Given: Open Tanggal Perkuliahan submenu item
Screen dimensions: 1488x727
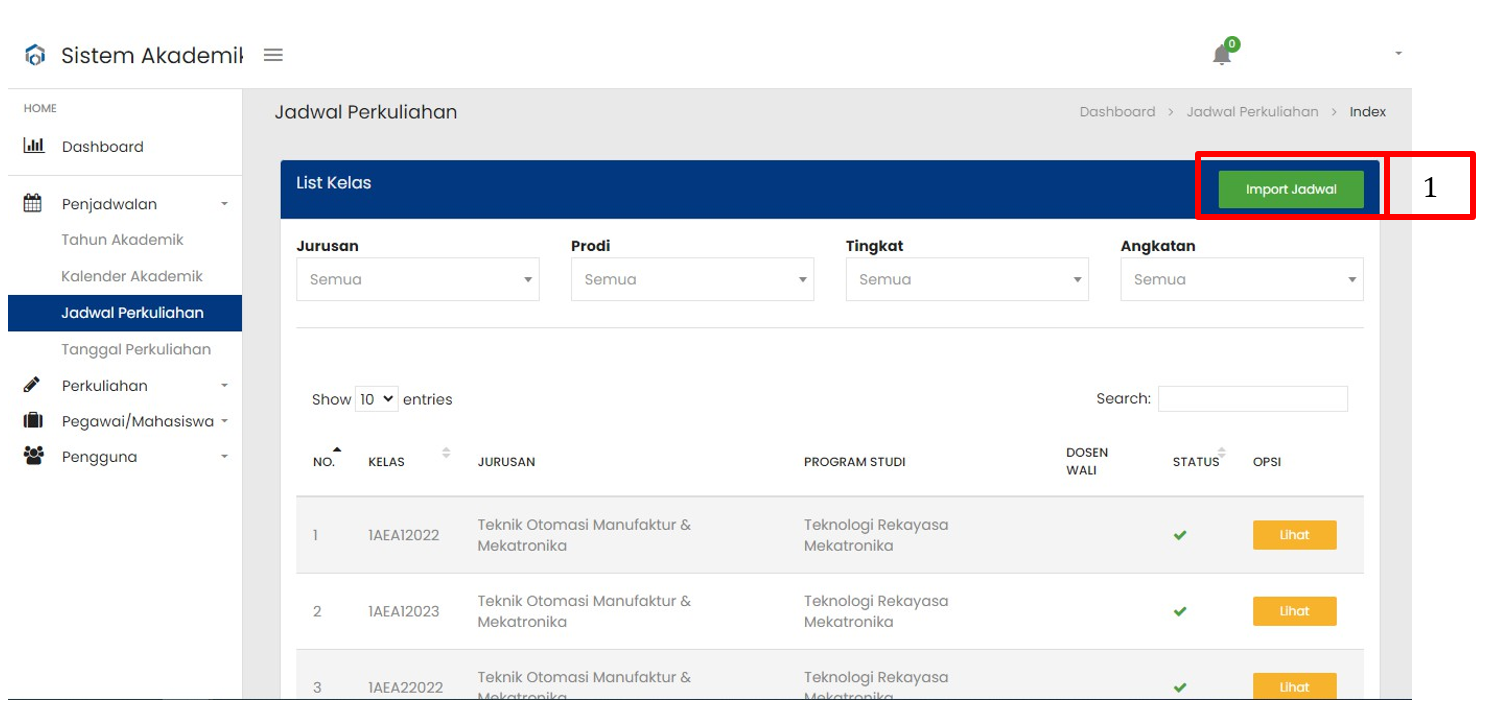Looking at the screenshot, I should (136, 349).
